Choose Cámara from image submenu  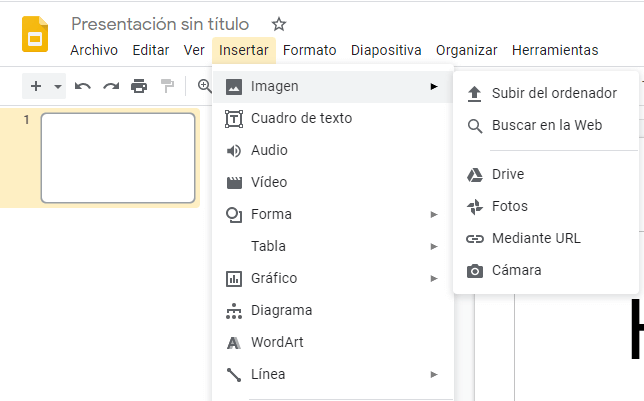point(546,270)
